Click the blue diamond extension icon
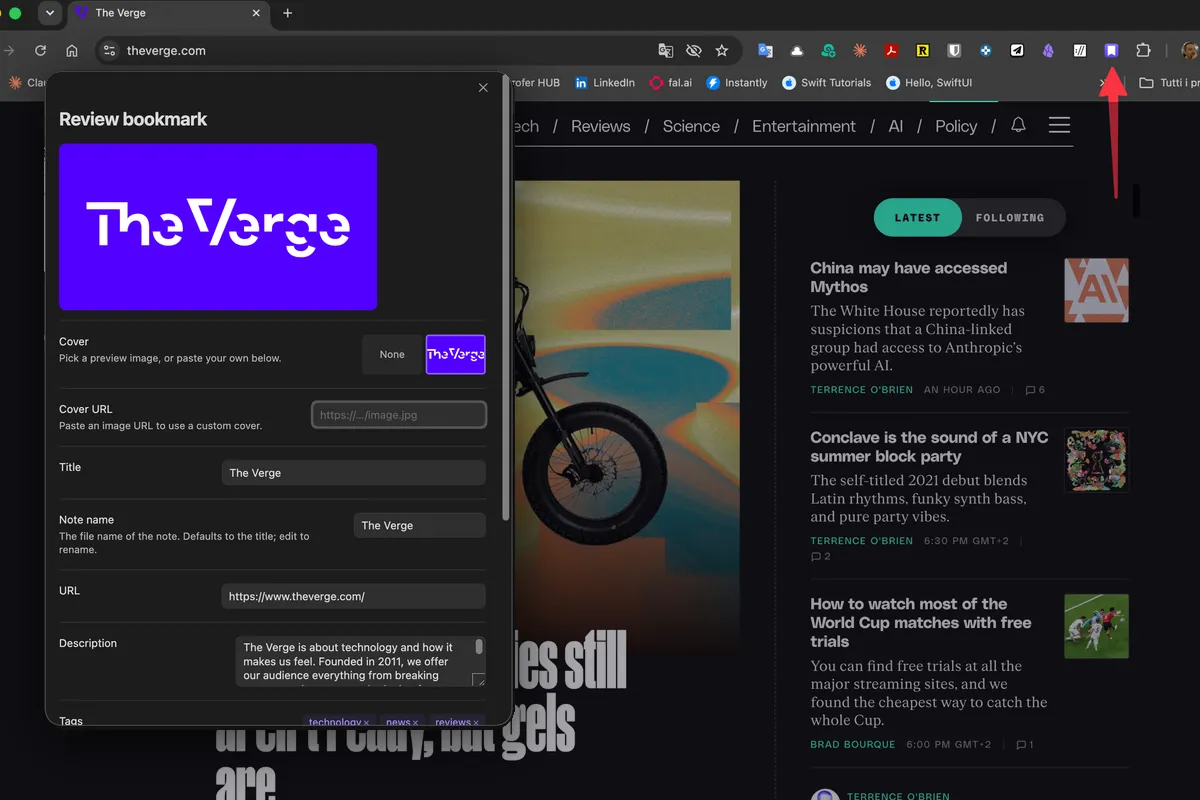Viewport: 1200px width, 800px height. (x=985, y=50)
